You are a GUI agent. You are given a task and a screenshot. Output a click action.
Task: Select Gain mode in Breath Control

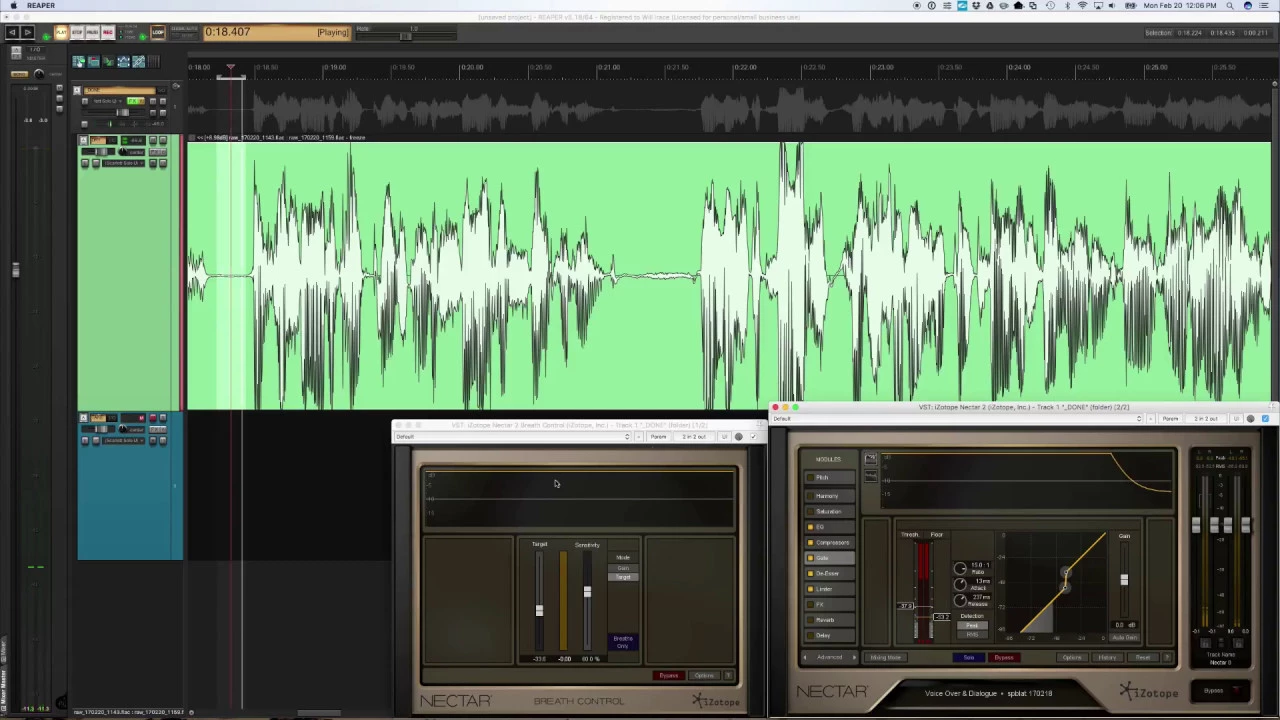pos(623,568)
